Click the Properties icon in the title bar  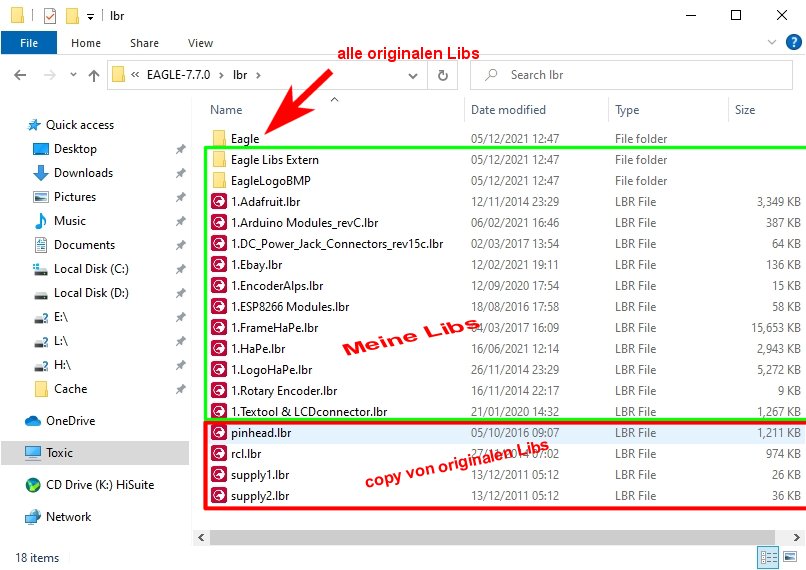pyautogui.click(x=50, y=16)
